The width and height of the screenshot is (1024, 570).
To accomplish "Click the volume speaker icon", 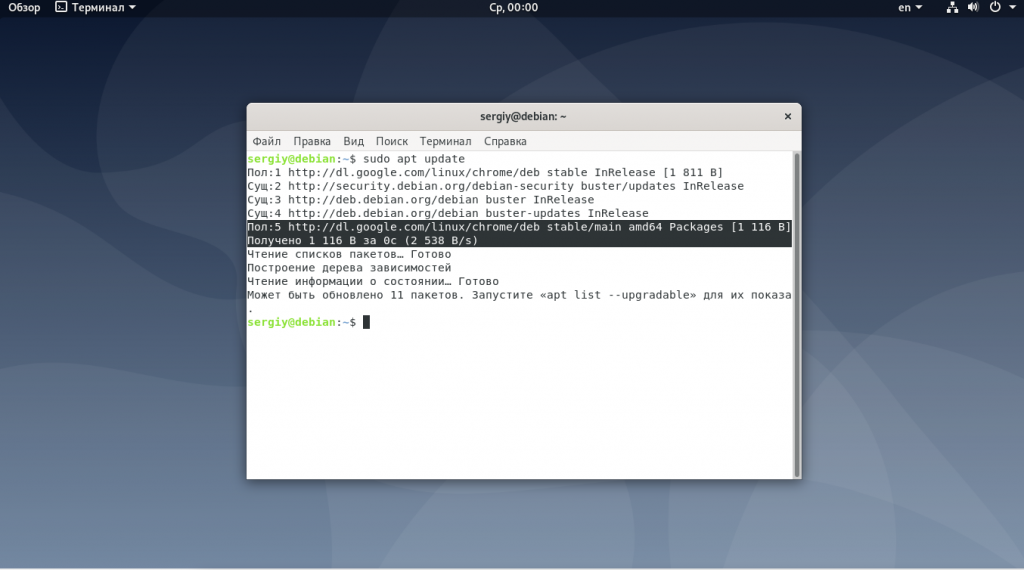I will click(975, 8).
